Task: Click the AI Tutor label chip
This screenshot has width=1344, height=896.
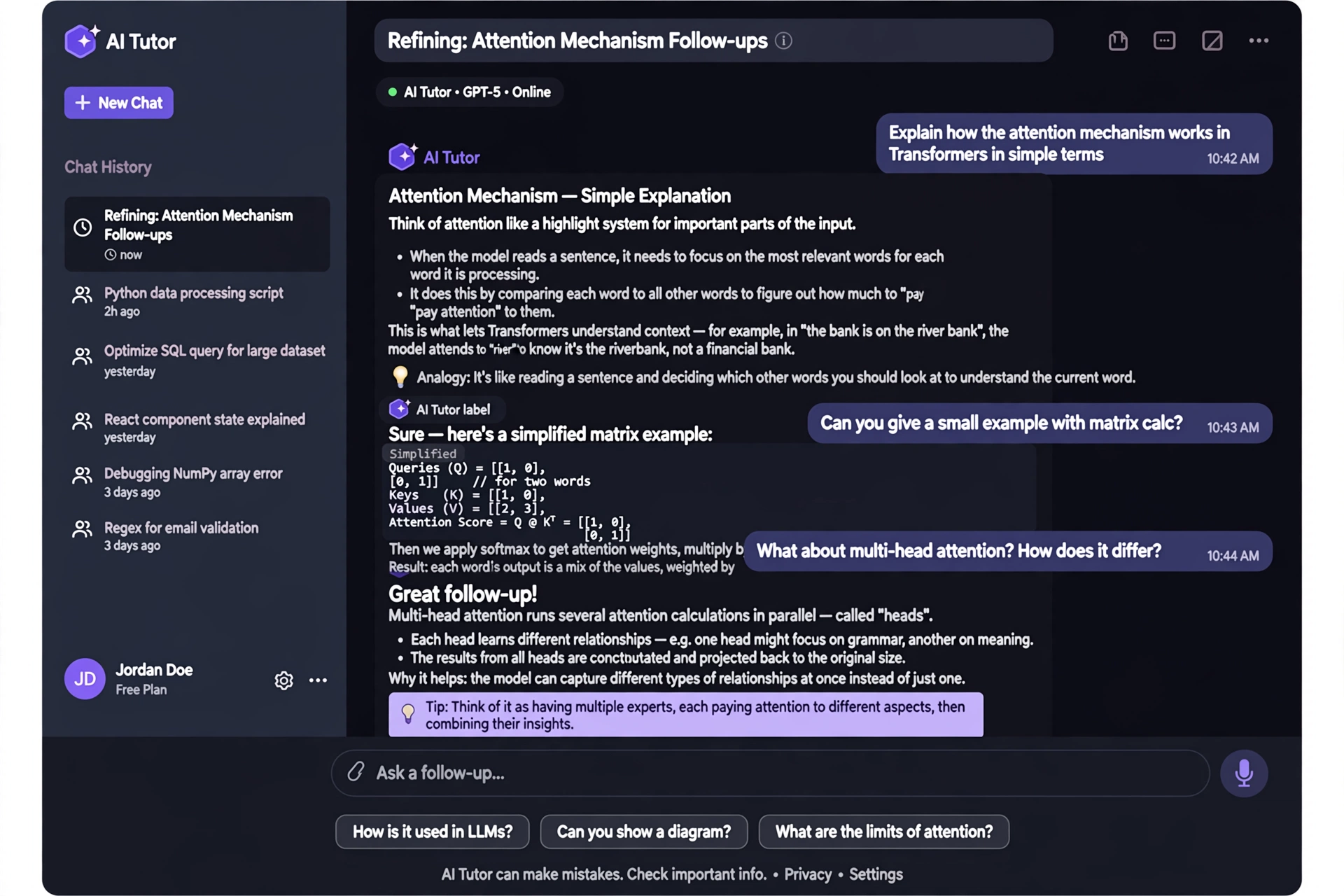Action: tap(442, 409)
